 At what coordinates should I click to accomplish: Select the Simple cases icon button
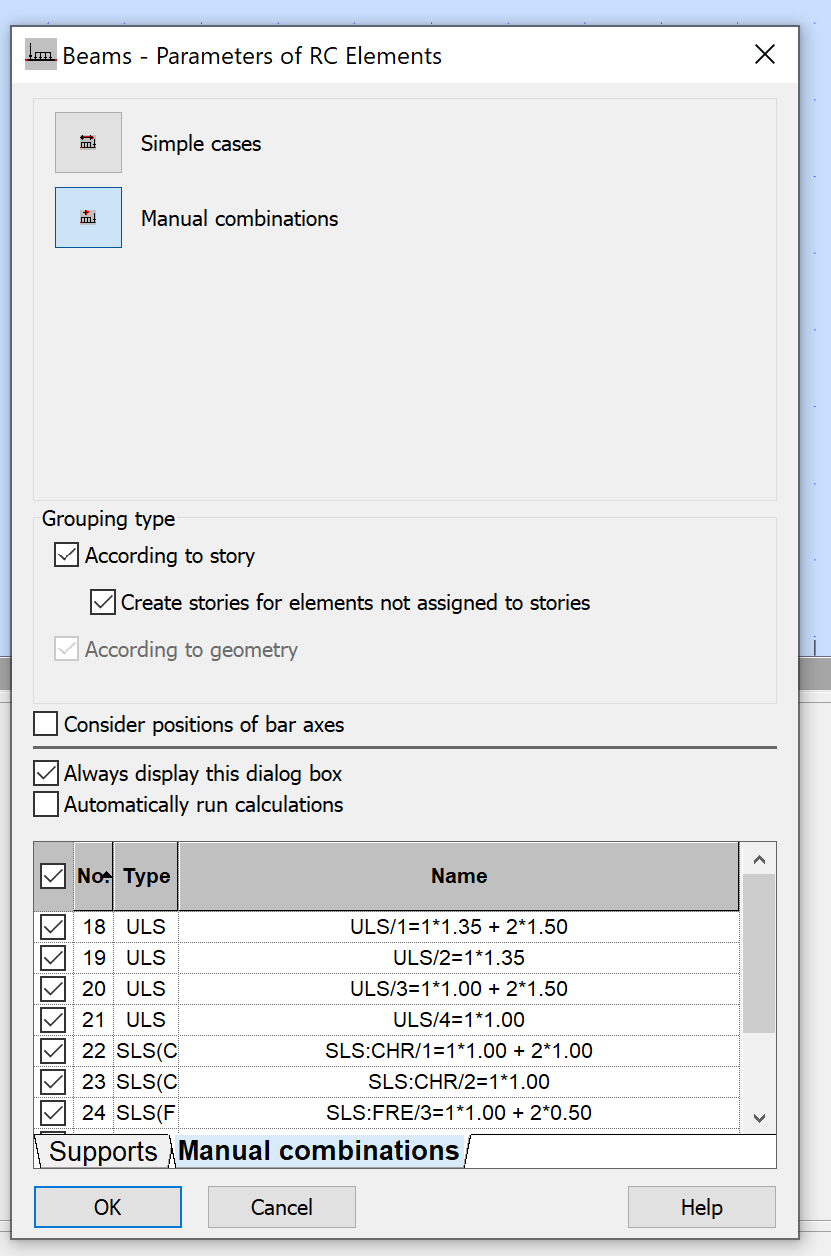coord(88,143)
